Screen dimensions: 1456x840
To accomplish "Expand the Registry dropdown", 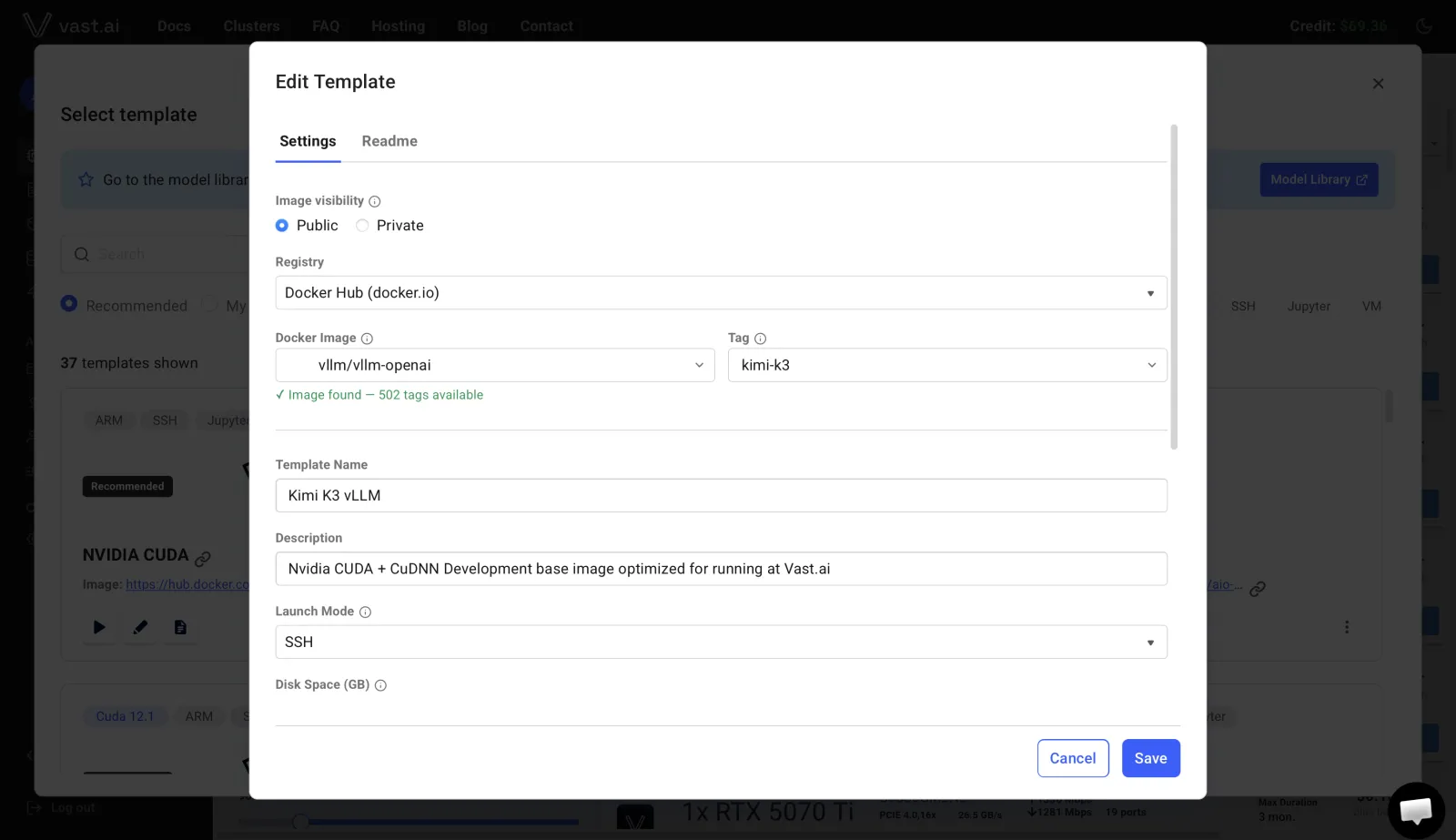I will [x=721, y=293].
